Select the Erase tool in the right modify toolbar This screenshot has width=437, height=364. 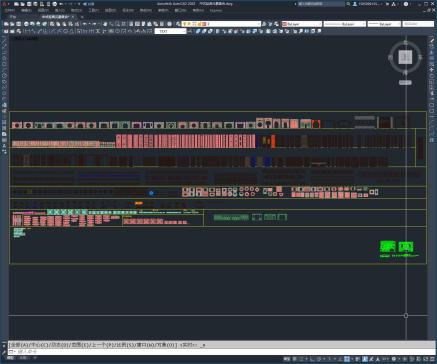pyautogui.click(x=432, y=40)
